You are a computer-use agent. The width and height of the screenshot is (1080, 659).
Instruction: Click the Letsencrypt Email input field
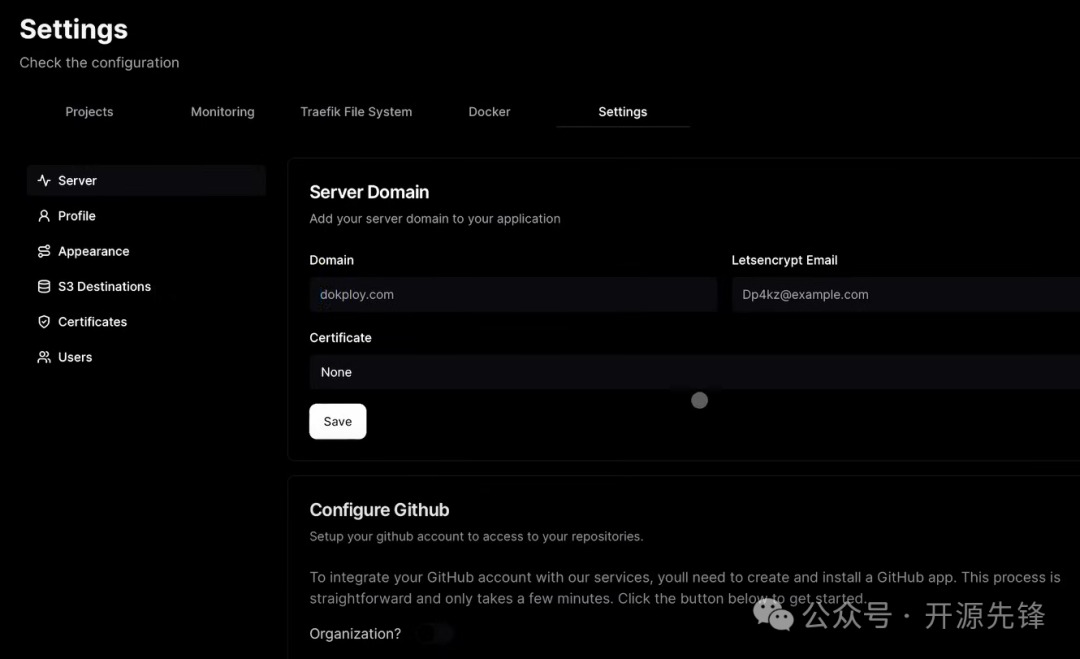coord(906,295)
